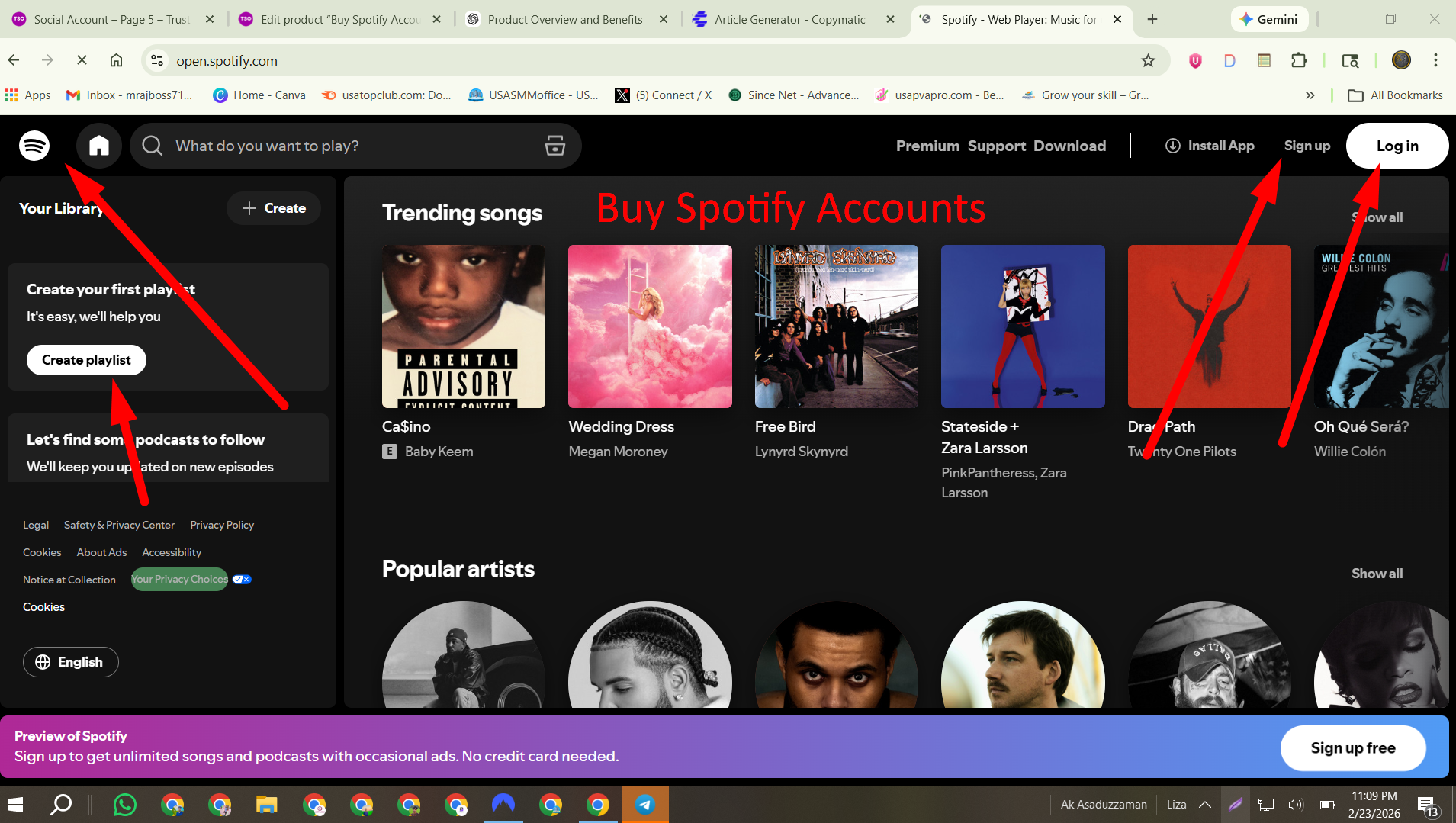Open Windows taskbar search
Image resolution: width=1456 pixels, height=823 pixels.
point(61,805)
